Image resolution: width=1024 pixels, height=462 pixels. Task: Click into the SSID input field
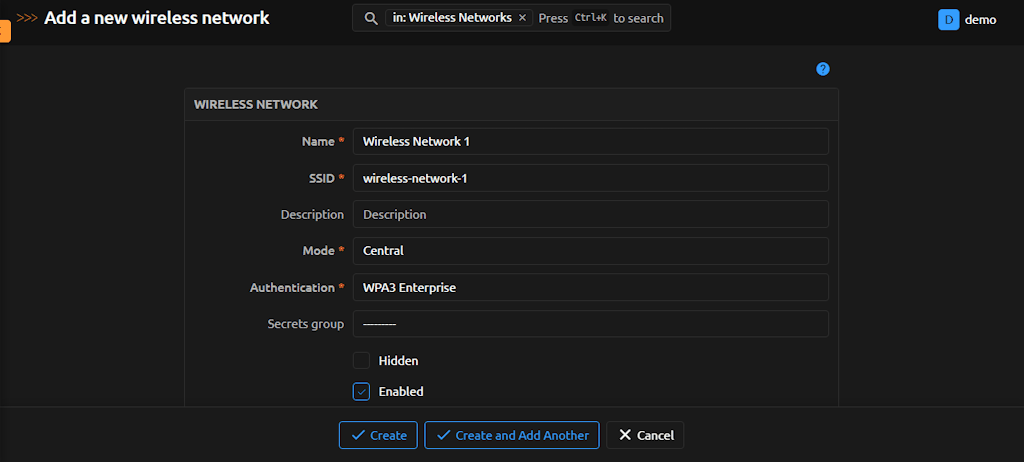click(590, 178)
